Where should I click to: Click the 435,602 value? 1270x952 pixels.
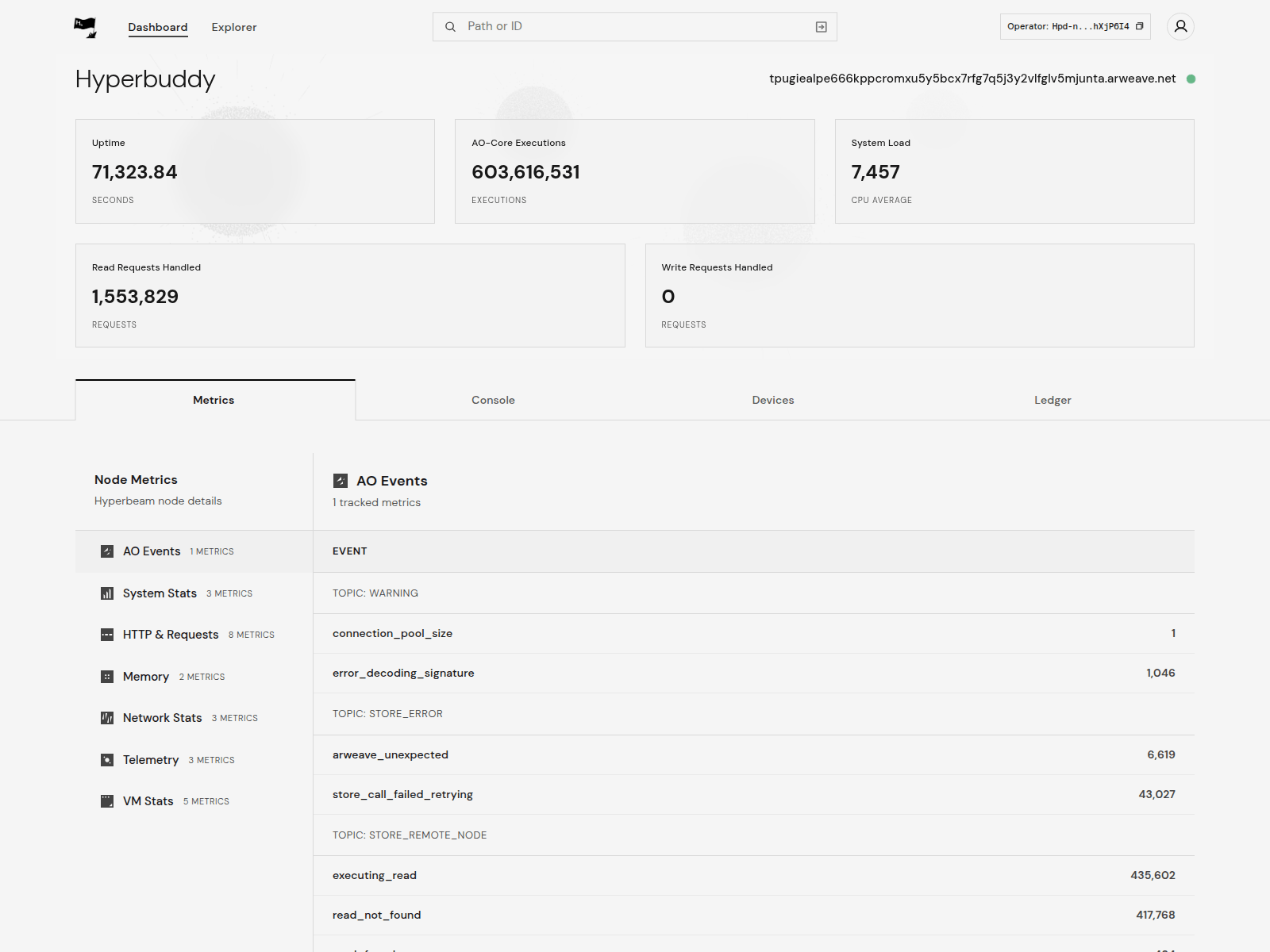1153,876
